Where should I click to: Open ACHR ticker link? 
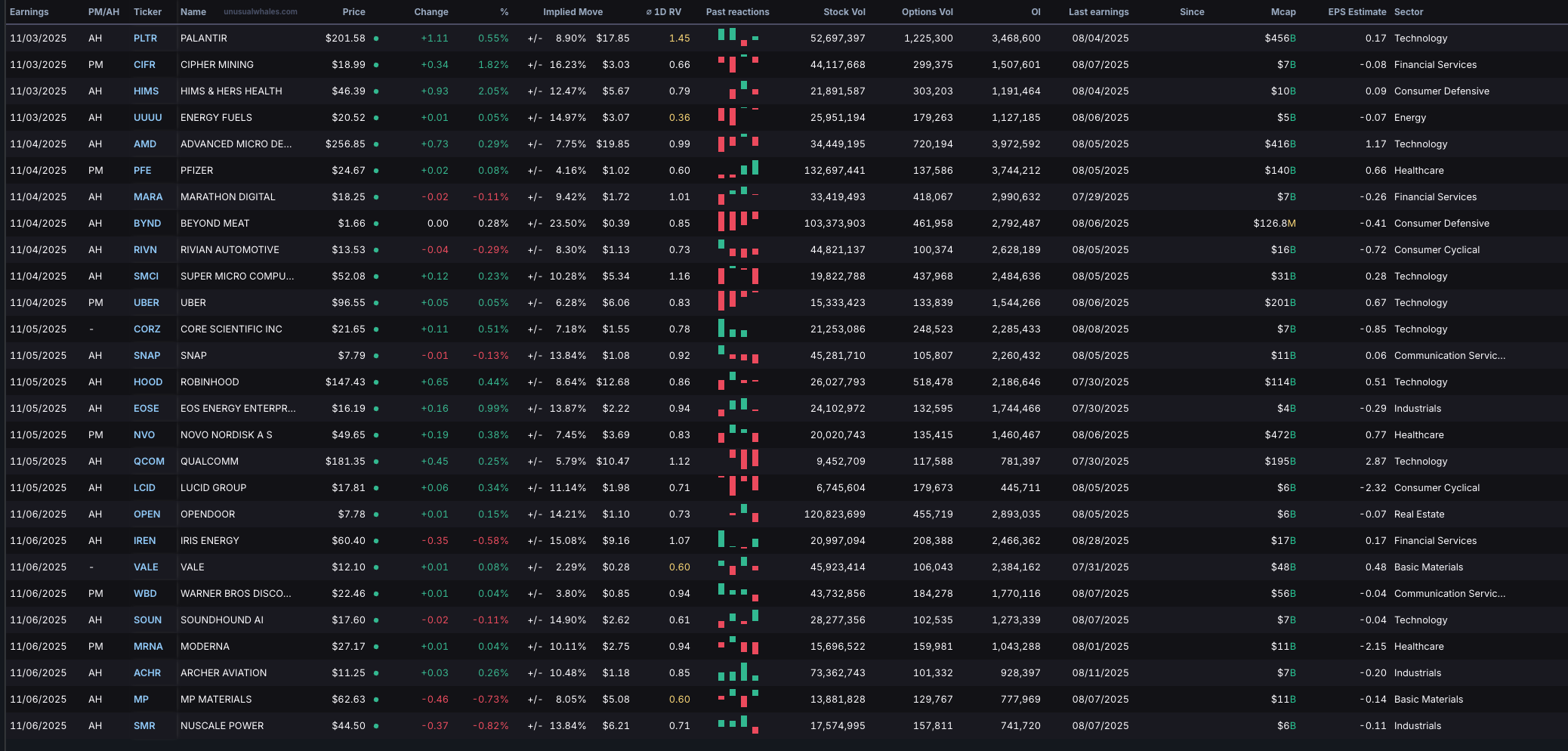147,673
